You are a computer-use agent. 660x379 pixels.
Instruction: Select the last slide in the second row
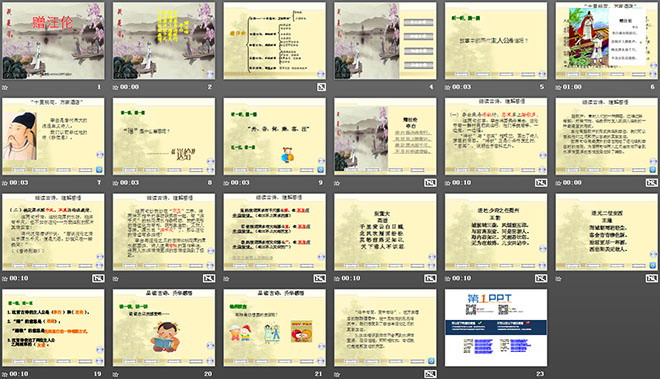tap(607, 136)
